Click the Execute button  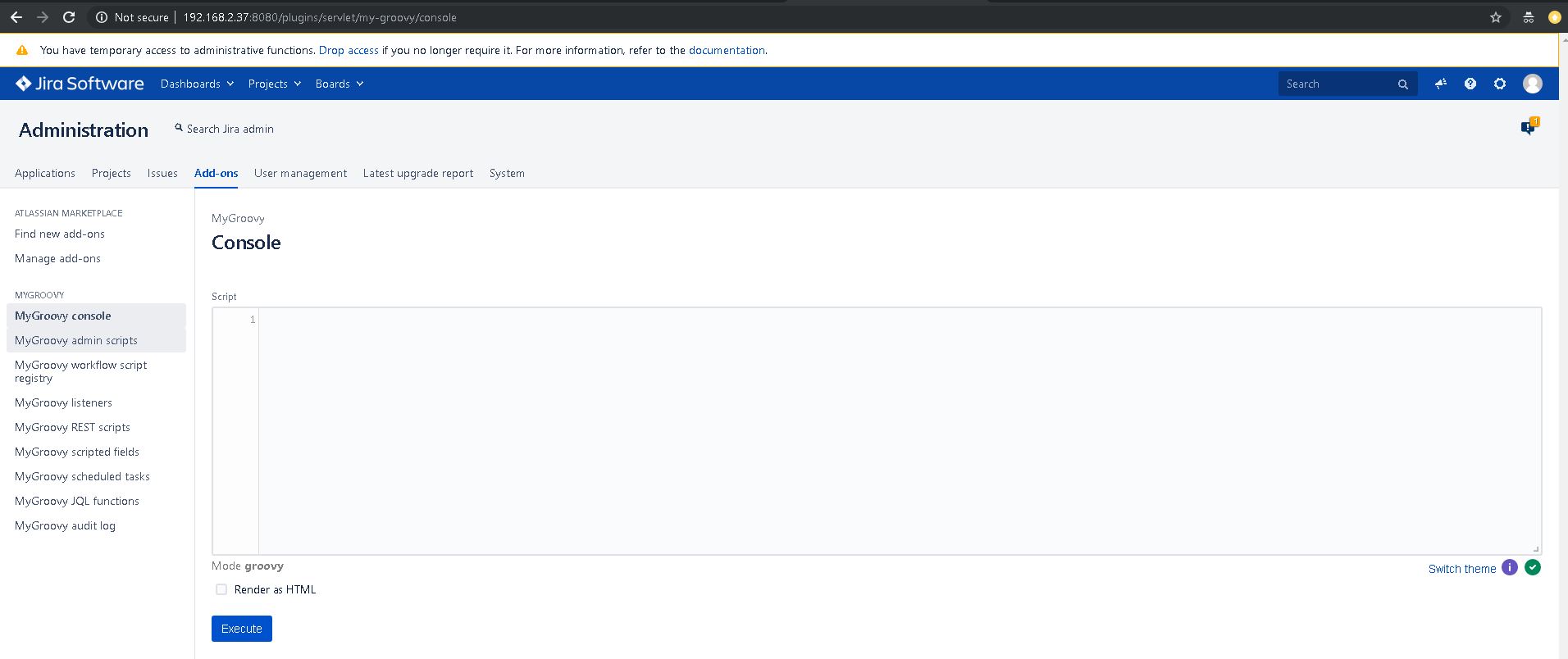point(242,629)
